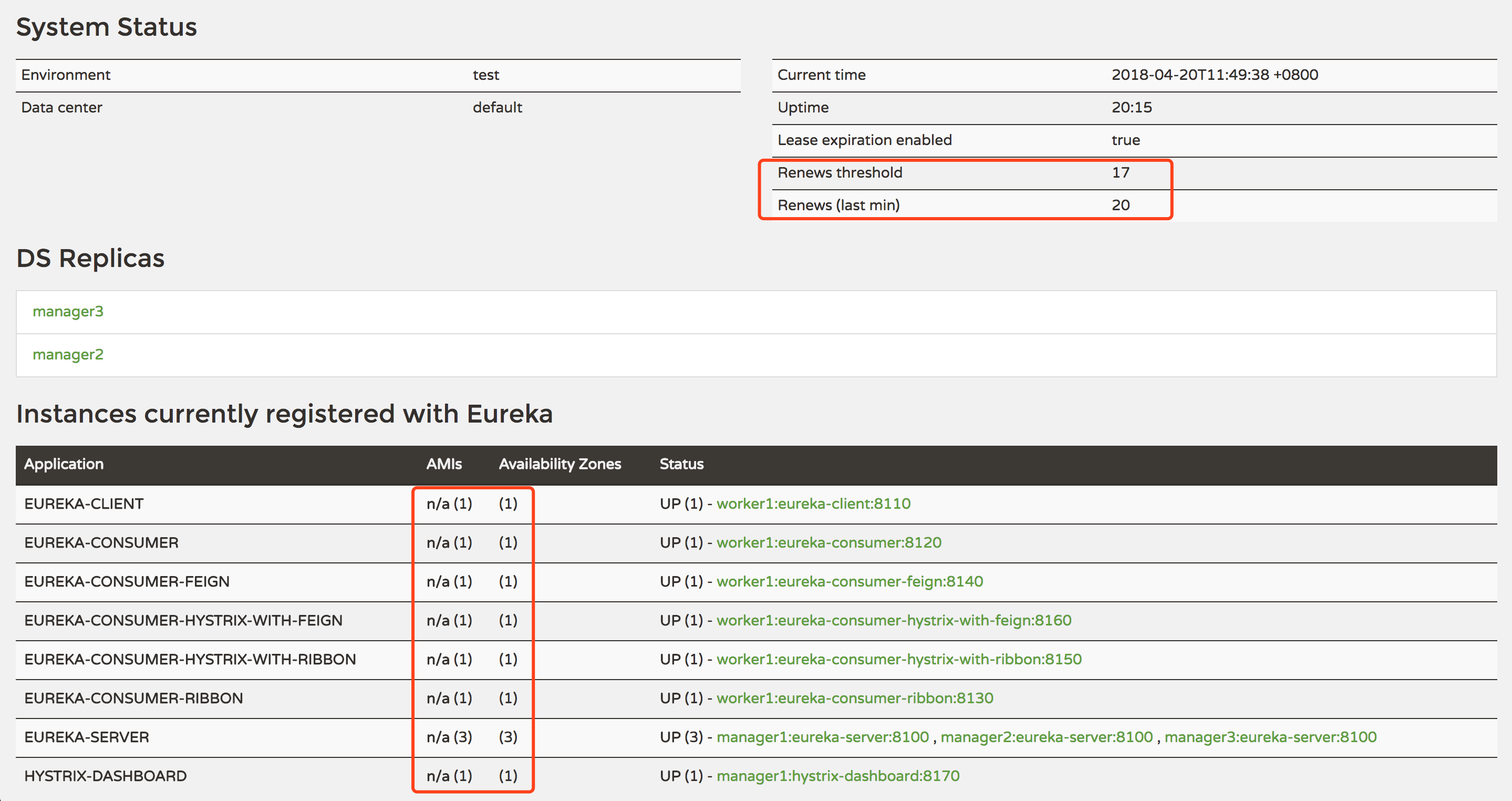Click the manager2:eureka-server:8100 instance link
This screenshot has width=1512, height=801.
point(1047,737)
